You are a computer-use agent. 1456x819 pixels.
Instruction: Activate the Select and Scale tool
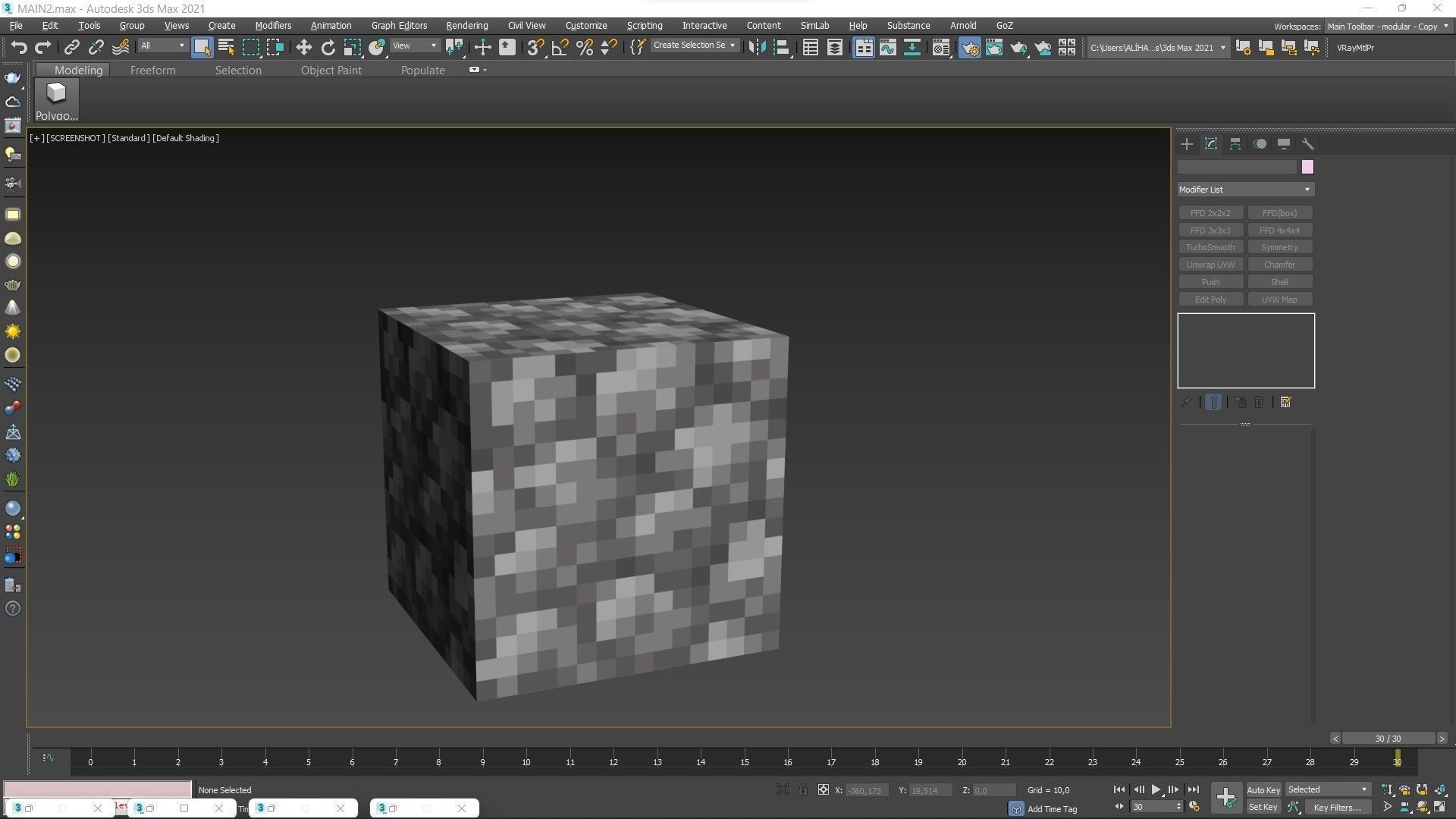(352, 47)
